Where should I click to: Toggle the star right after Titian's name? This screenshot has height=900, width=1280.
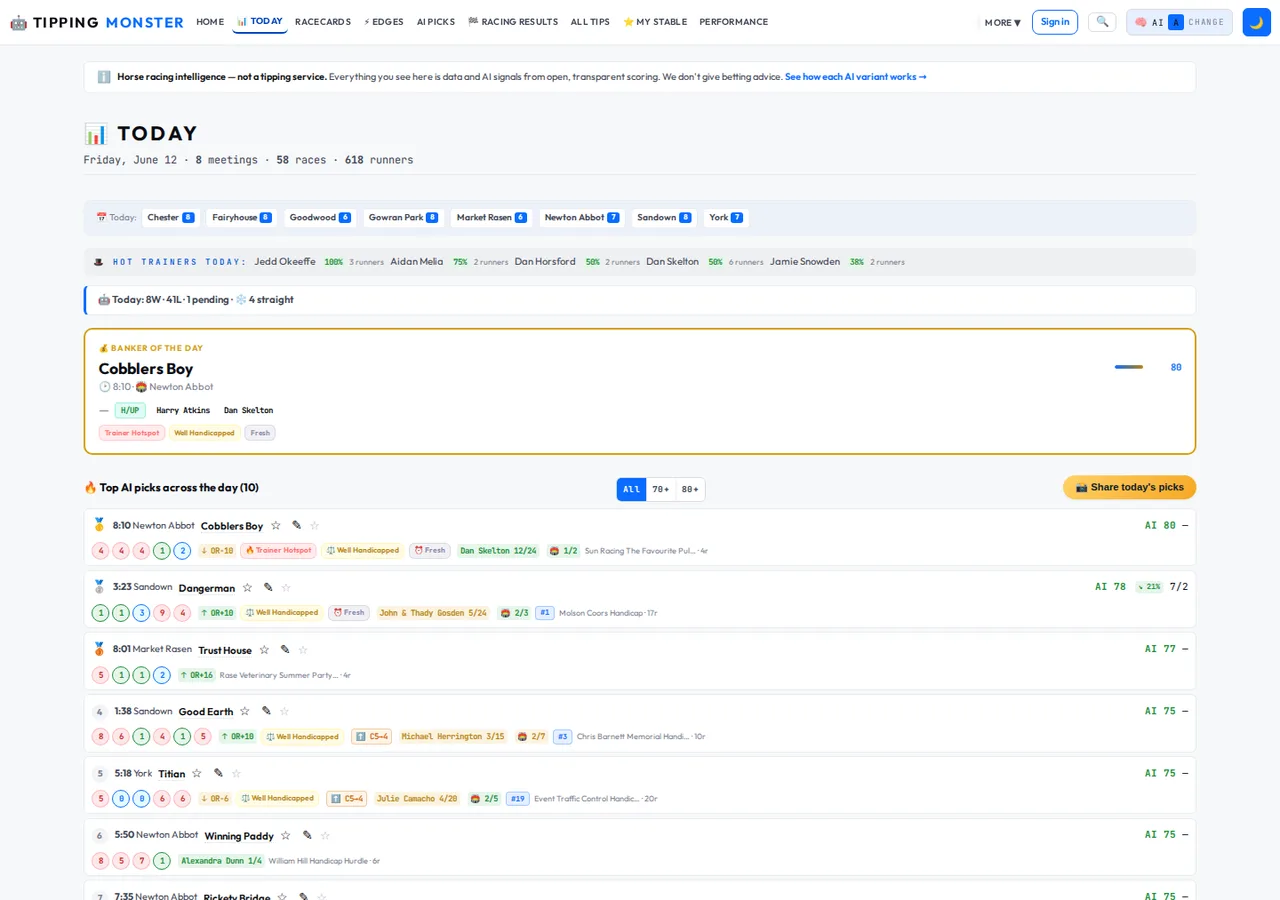pos(197,773)
